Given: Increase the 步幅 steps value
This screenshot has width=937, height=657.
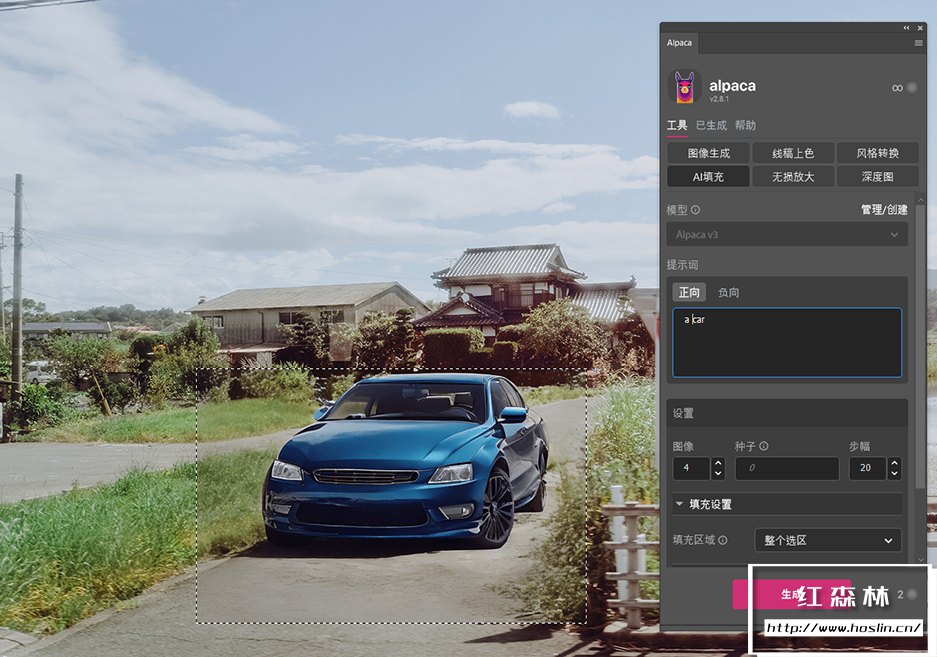Looking at the screenshot, I should pyautogui.click(x=894, y=463).
